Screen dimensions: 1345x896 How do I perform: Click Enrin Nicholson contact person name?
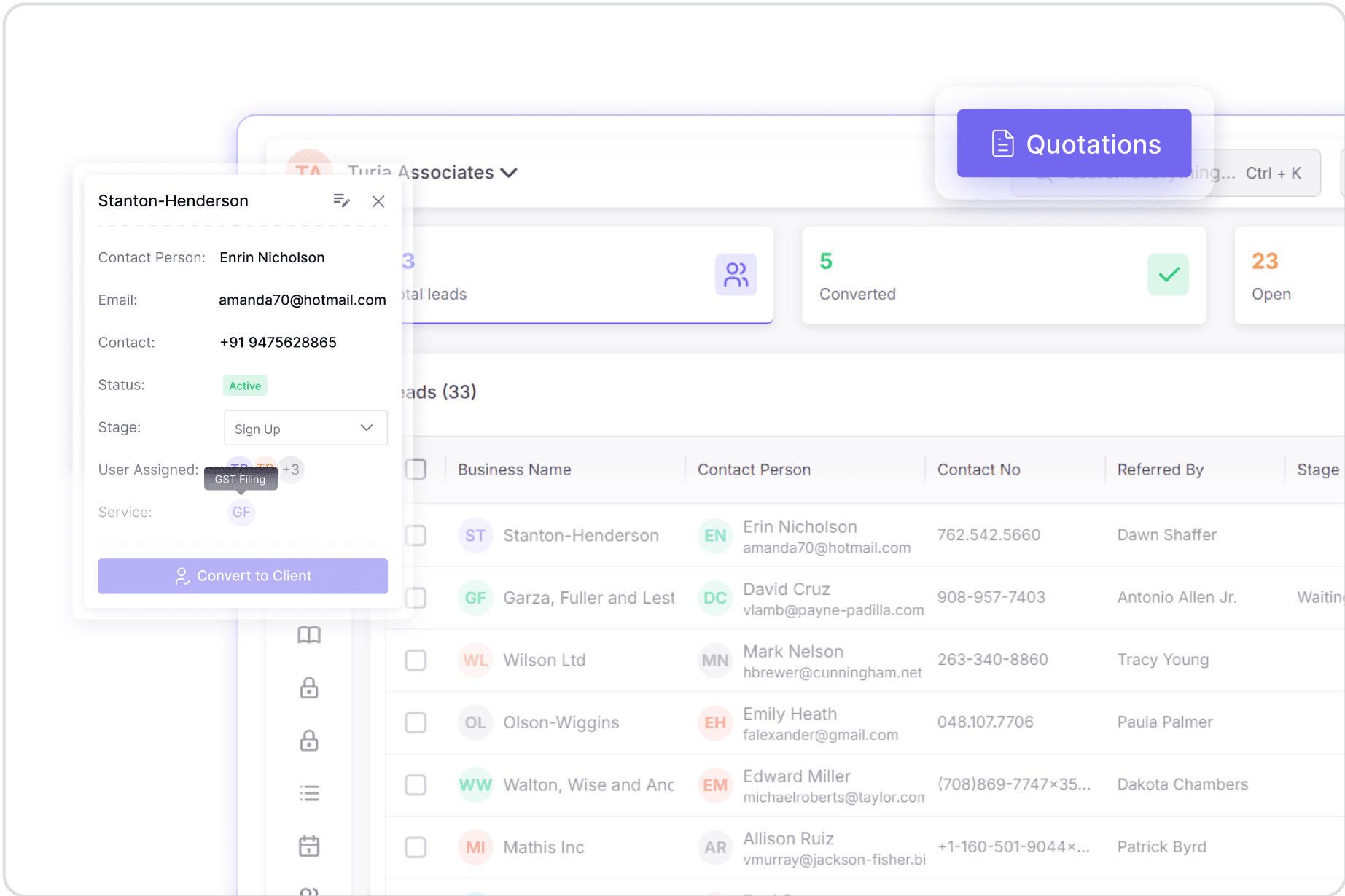[272, 257]
